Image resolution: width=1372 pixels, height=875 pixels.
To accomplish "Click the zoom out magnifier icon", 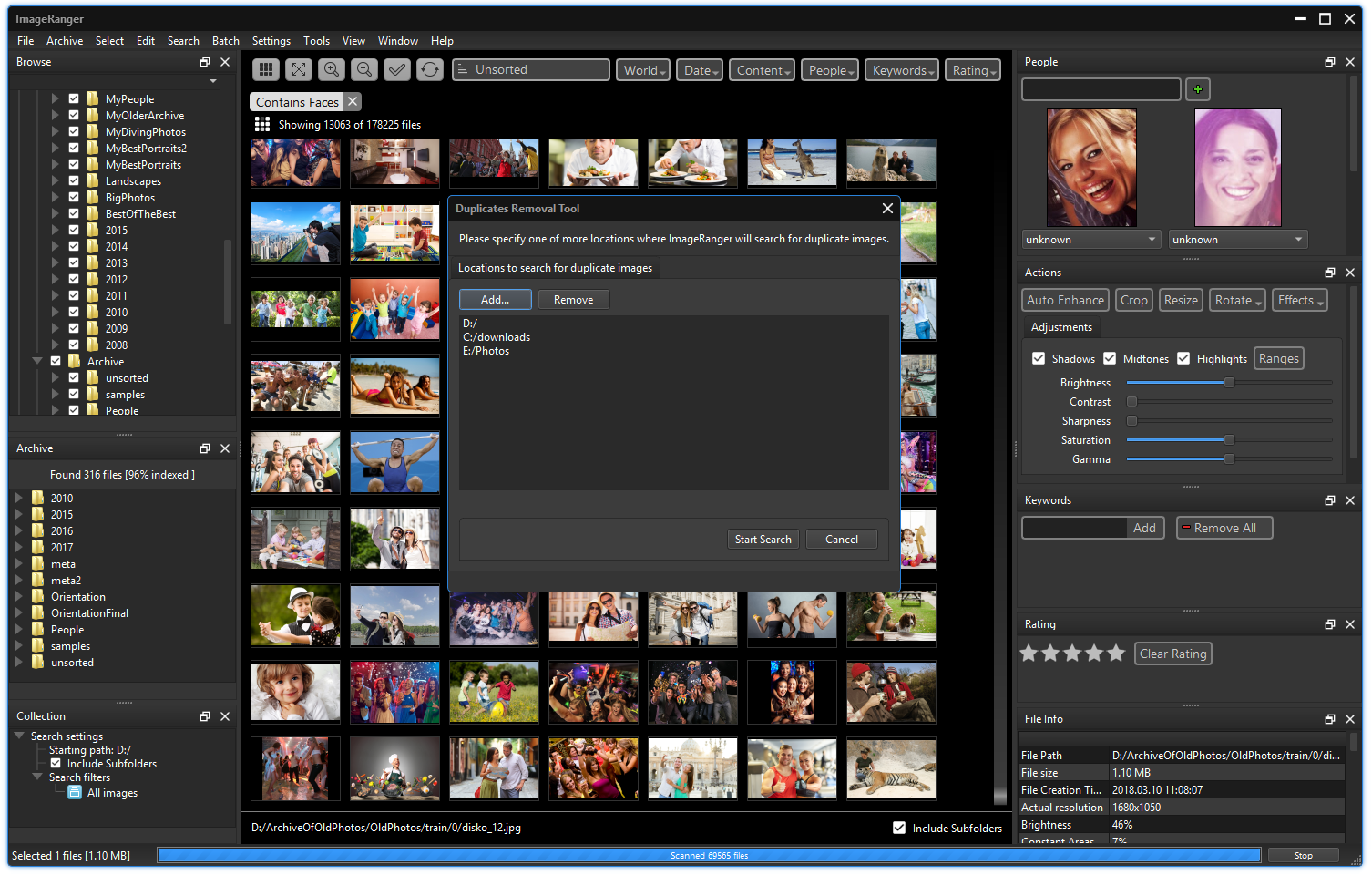I will (364, 69).
